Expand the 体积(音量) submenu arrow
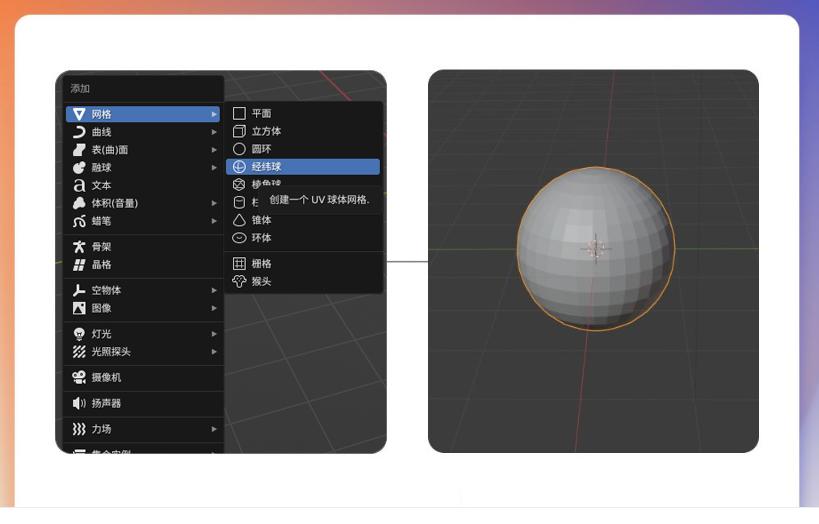The width and height of the screenshot is (819, 524). coord(214,203)
